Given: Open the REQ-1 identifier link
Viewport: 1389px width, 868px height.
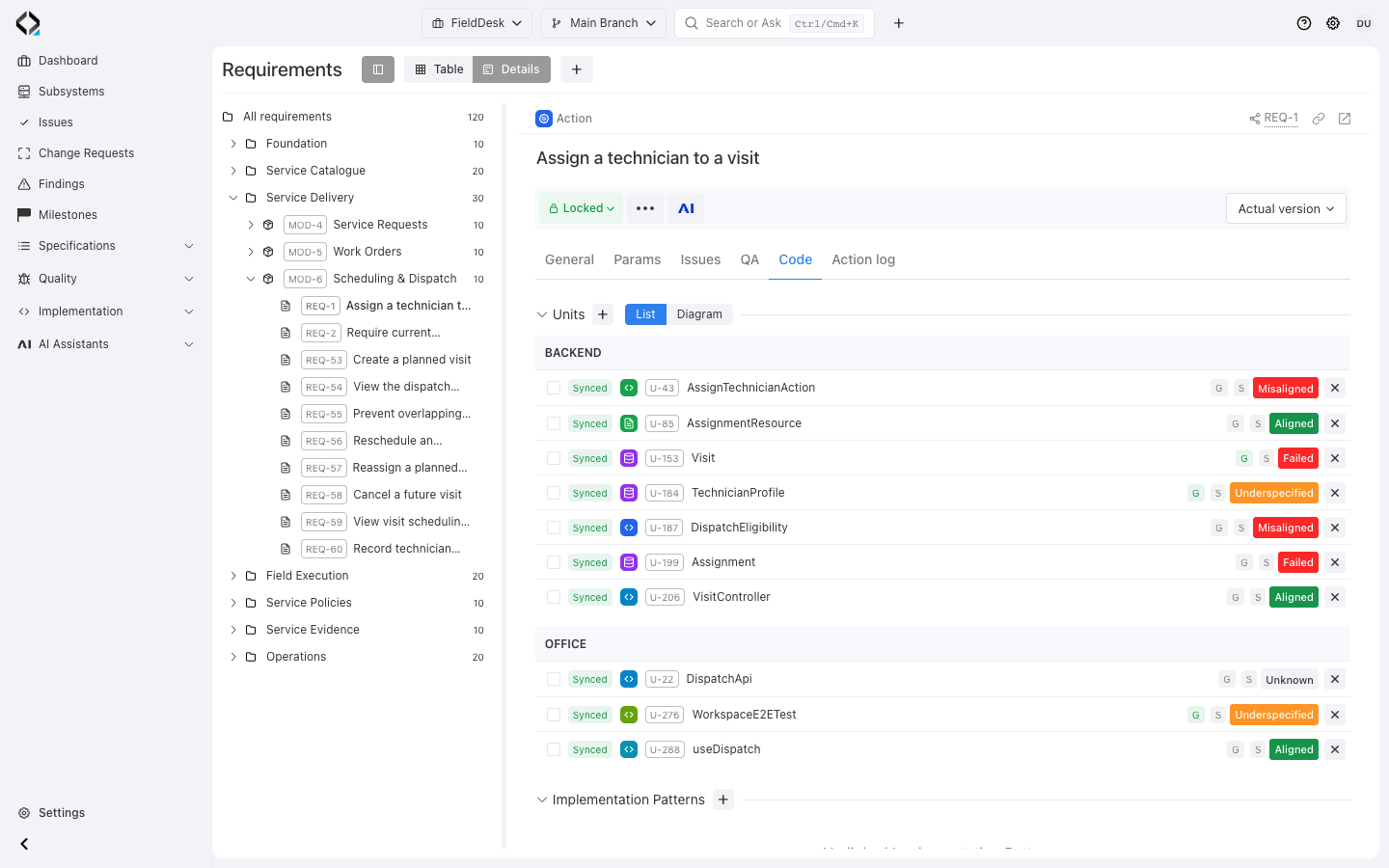Looking at the screenshot, I should coord(1281,119).
